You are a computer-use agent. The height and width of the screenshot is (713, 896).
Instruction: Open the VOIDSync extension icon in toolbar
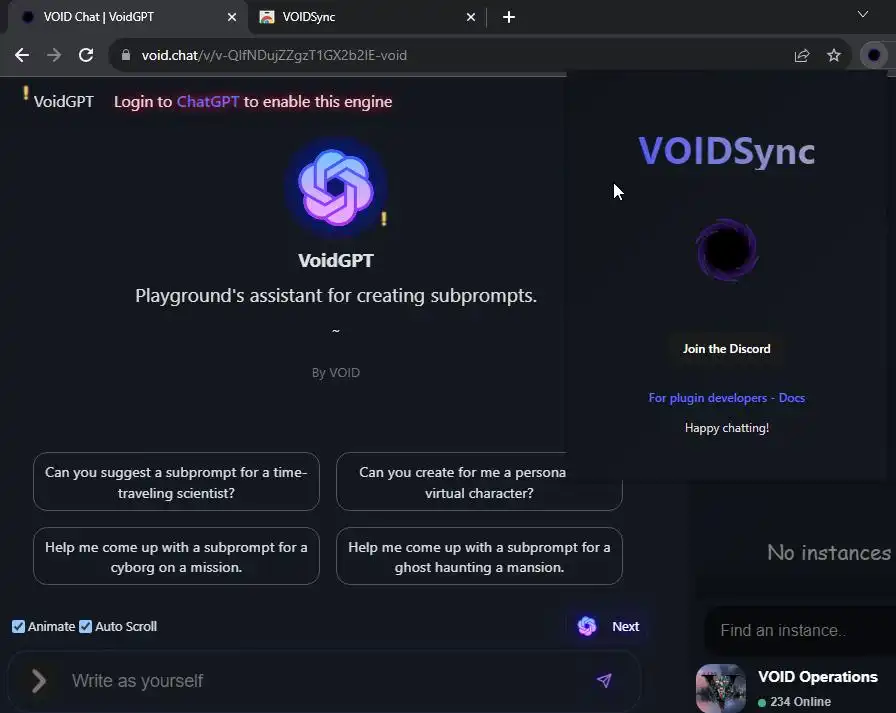point(873,55)
